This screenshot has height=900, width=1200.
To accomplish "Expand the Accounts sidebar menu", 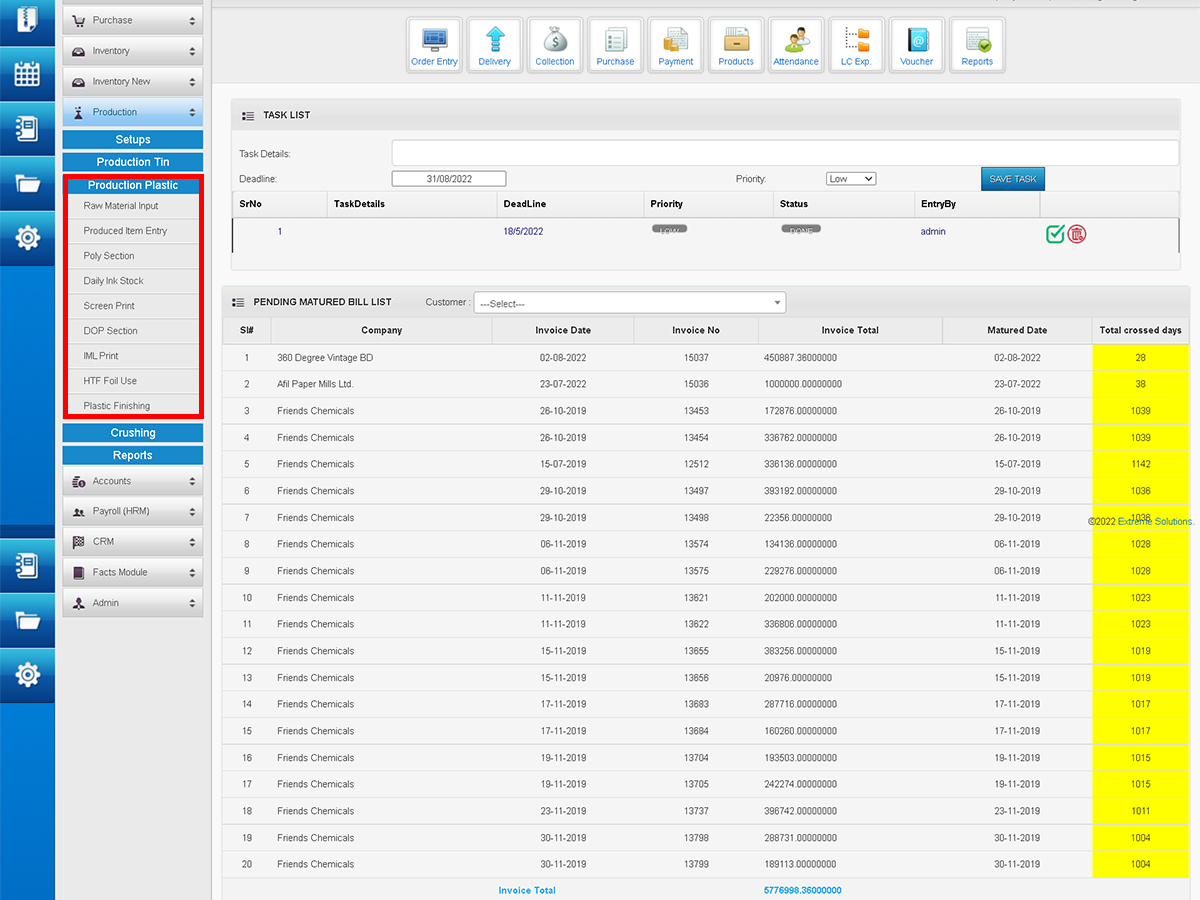I will (133, 481).
